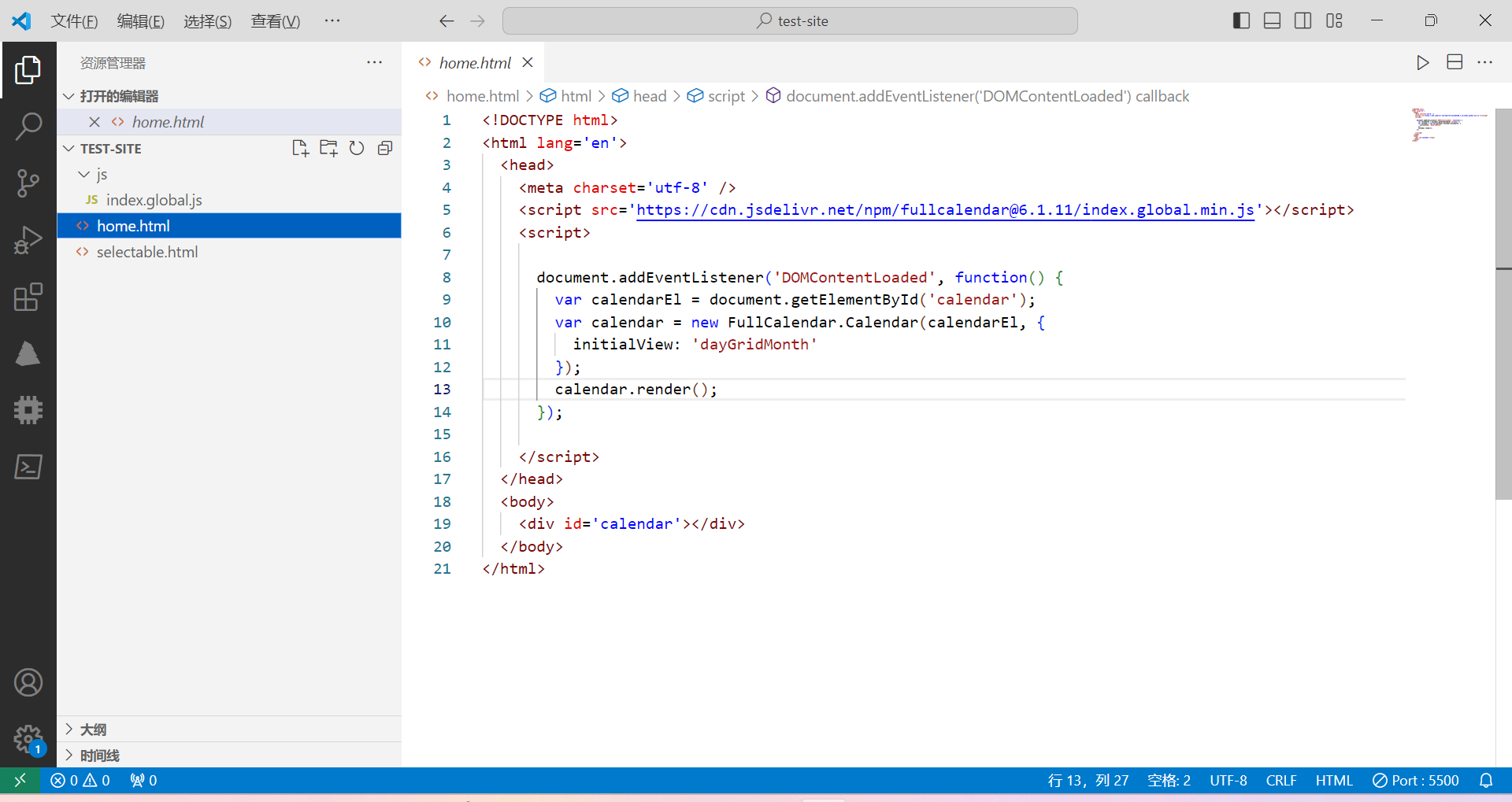This screenshot has width=1512, height=802.
Task: Open notifications bell in status bar
Action: click(x=1486, y=780)
